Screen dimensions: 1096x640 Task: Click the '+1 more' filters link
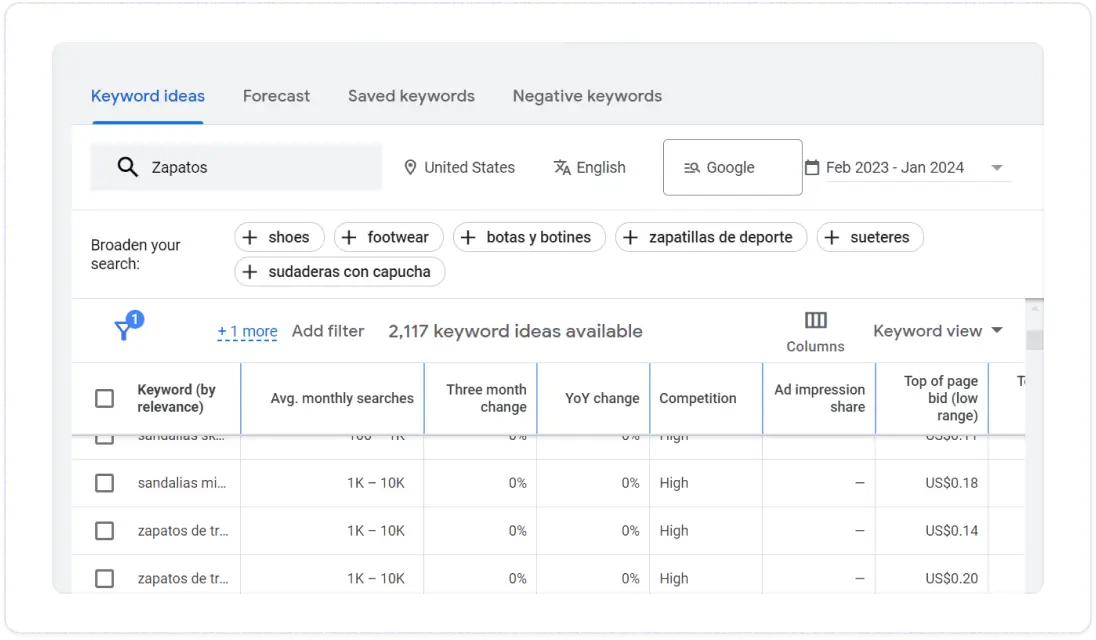click(247, 330)
